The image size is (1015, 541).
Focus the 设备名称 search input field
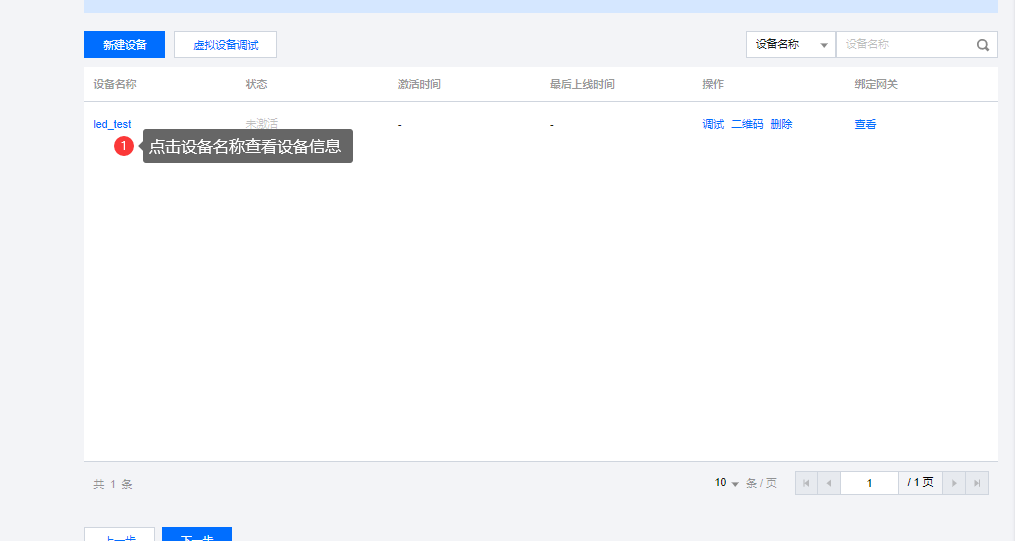click(x=904, y=45)
